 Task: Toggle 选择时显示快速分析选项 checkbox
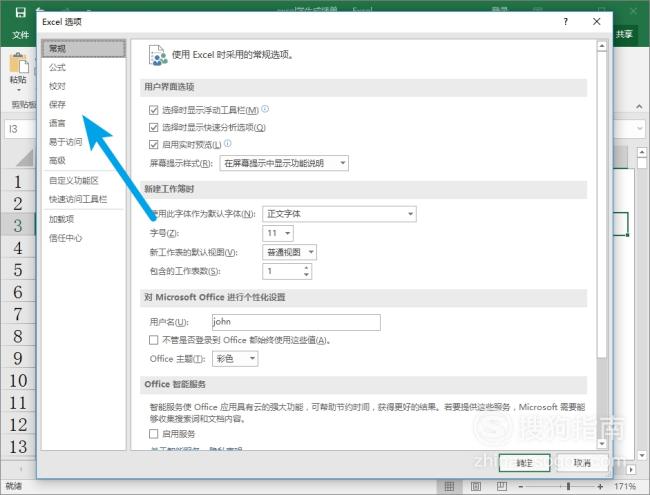point(153,127)
